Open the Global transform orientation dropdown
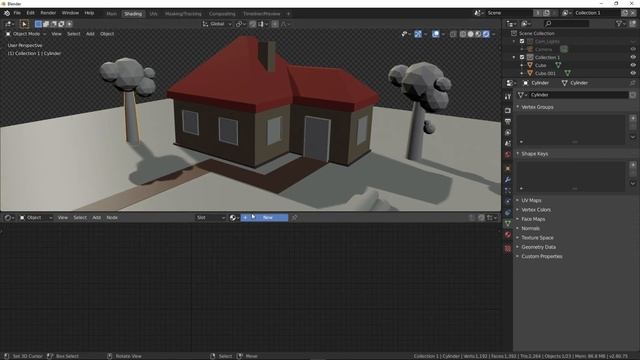 [217, 24]
